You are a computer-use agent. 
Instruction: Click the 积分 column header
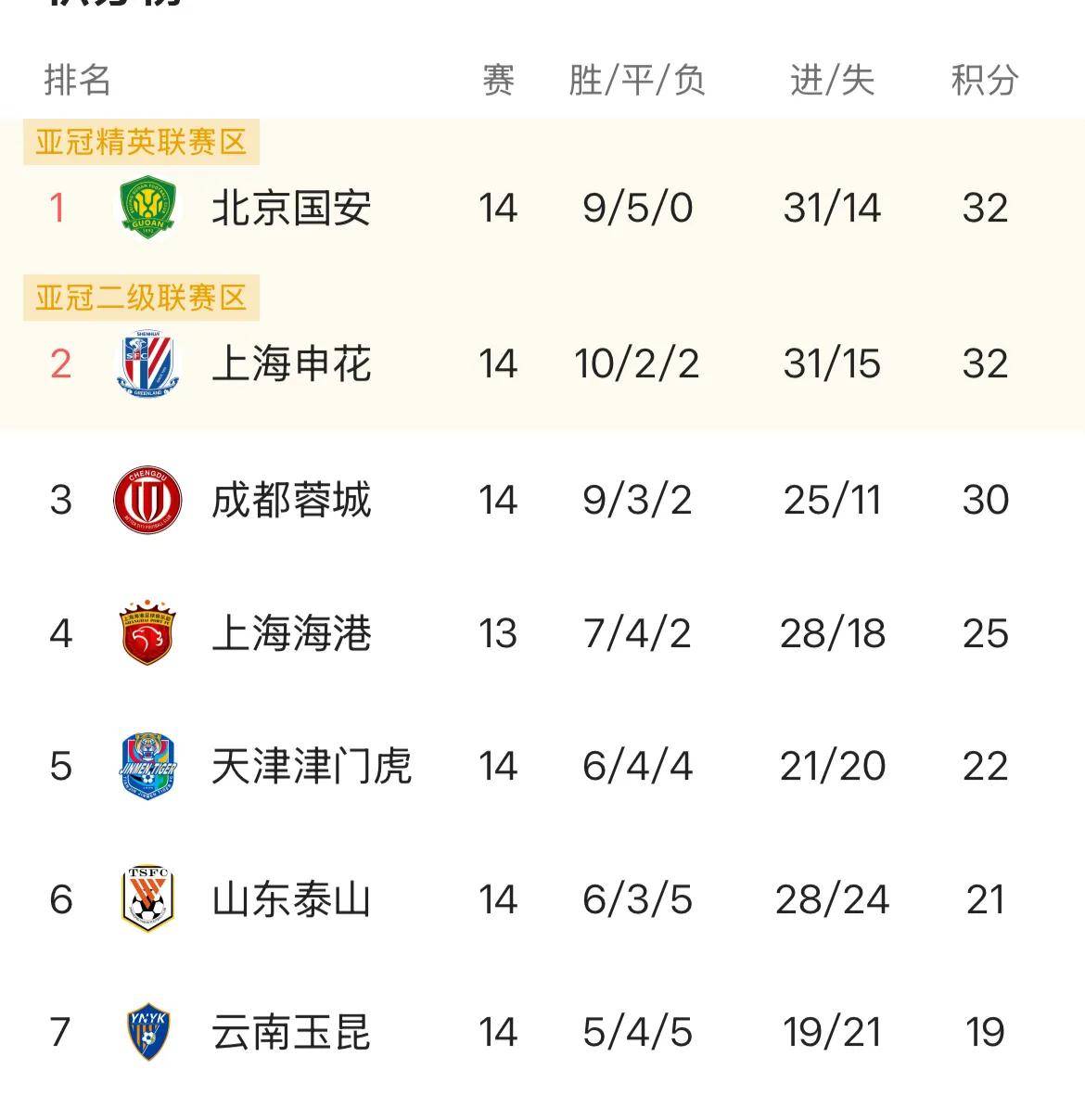pyautogui.click(x=984, y=81)
